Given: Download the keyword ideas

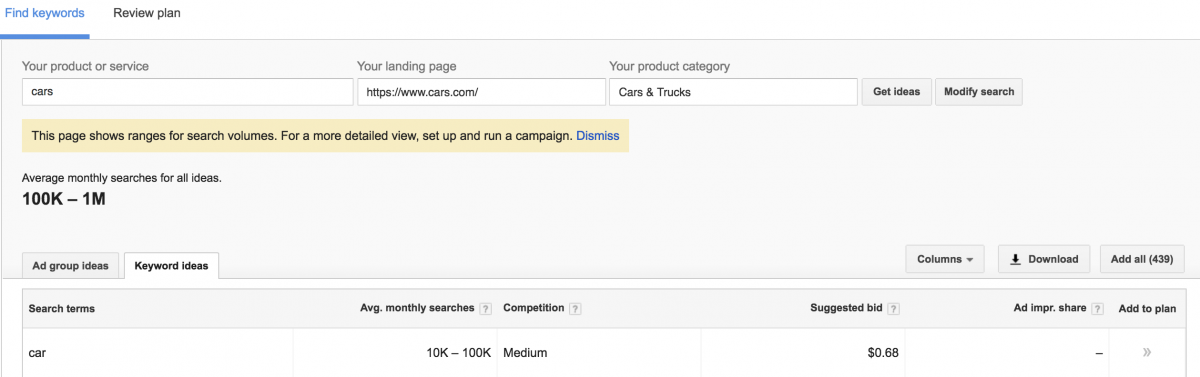Looking at the screenshot, I should pyautogui.click(x=1044, y=259).
